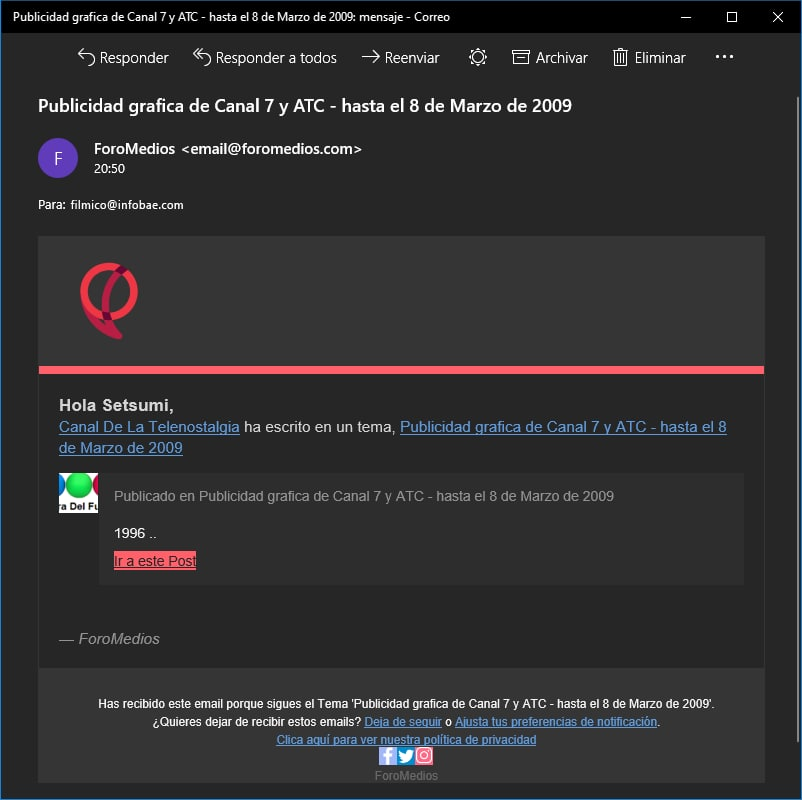
Task: Click the vertical scrollbar of the message
Action: 797,419
